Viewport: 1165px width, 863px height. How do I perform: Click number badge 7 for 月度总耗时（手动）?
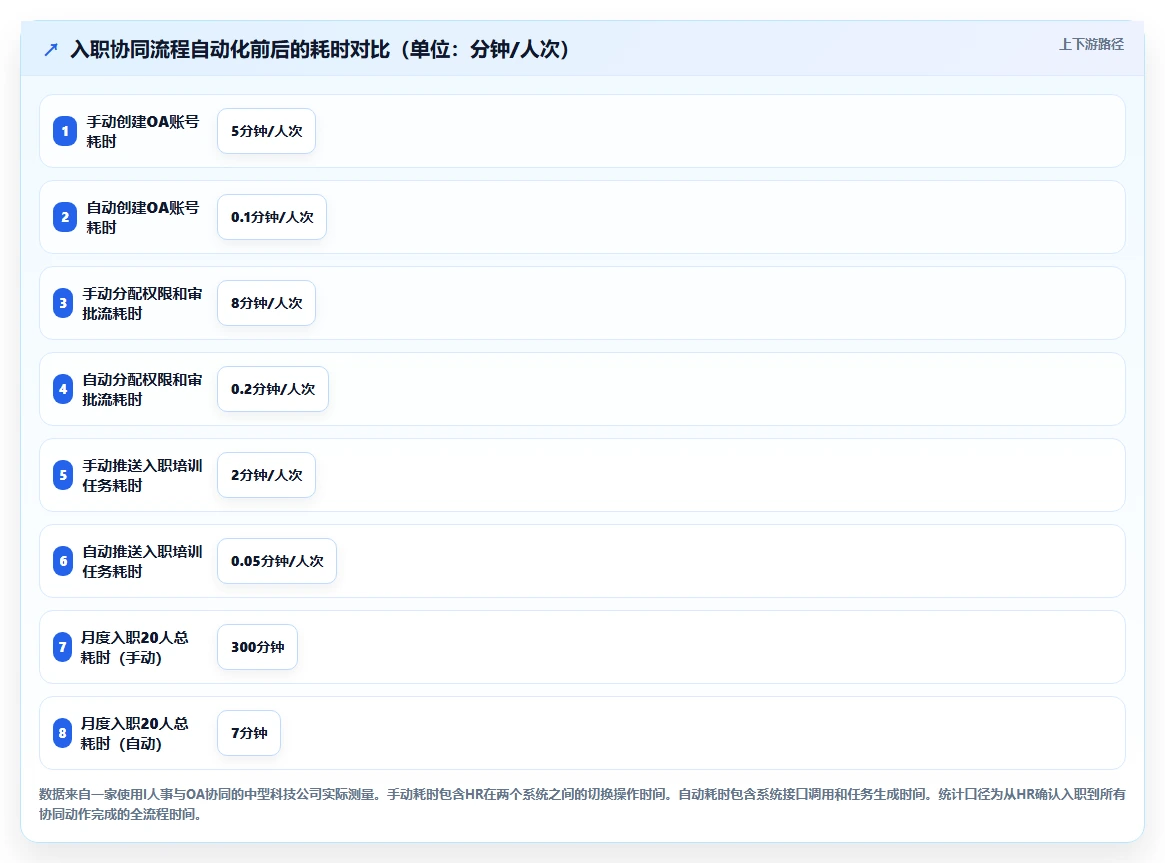point(62,648)
